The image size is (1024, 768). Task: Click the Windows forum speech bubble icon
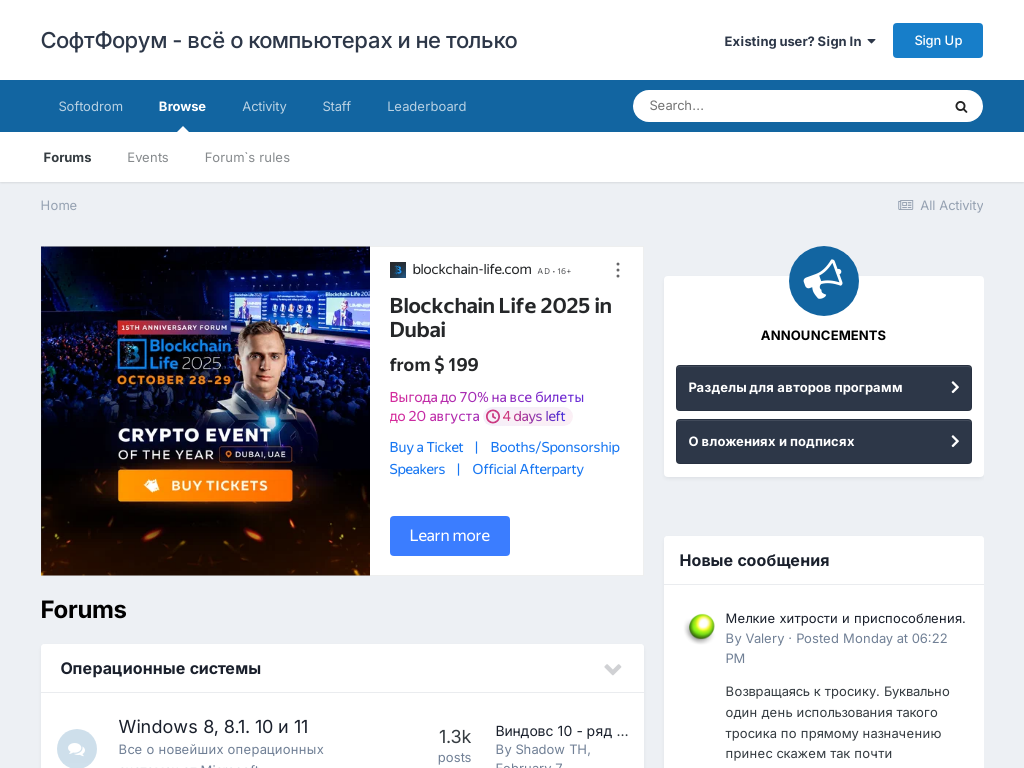[x=77, y=748]
